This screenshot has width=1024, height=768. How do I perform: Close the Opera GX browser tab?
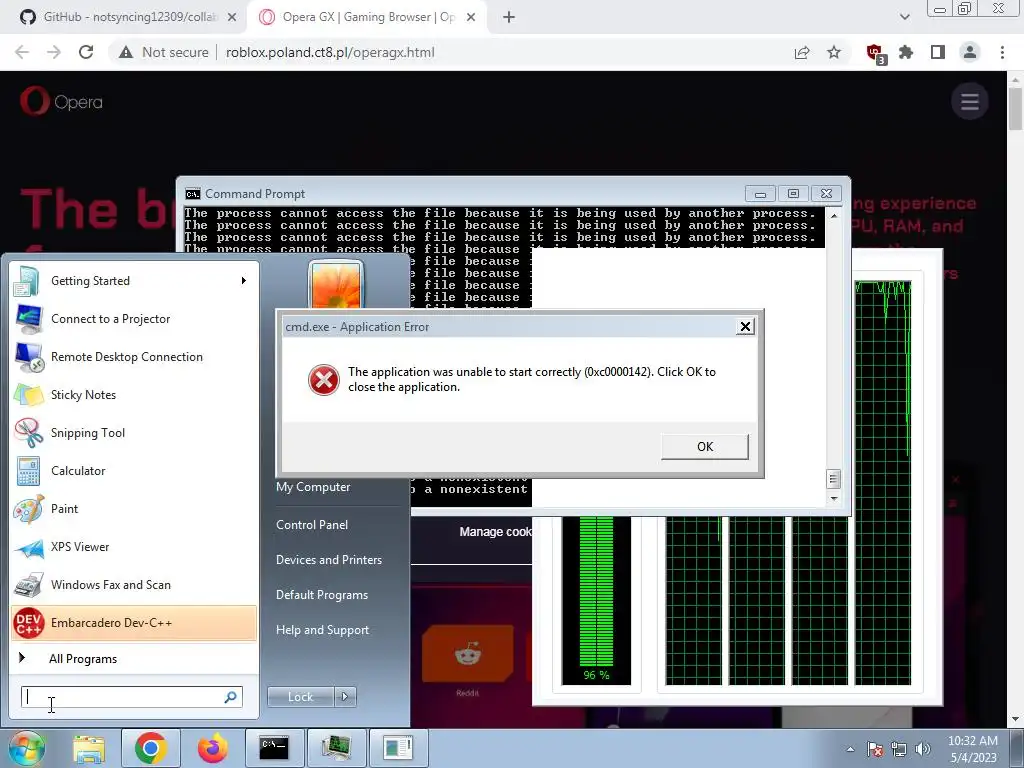[x=471, y=17]
